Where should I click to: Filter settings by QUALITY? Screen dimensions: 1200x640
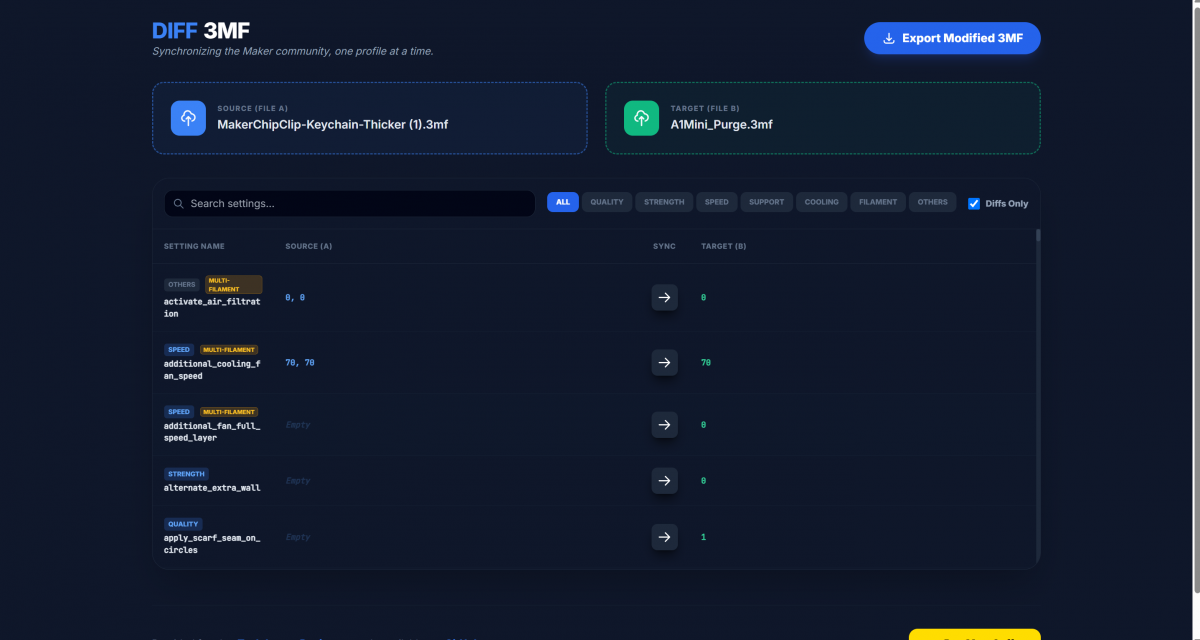pyautogui.click(x=607, y=202)
